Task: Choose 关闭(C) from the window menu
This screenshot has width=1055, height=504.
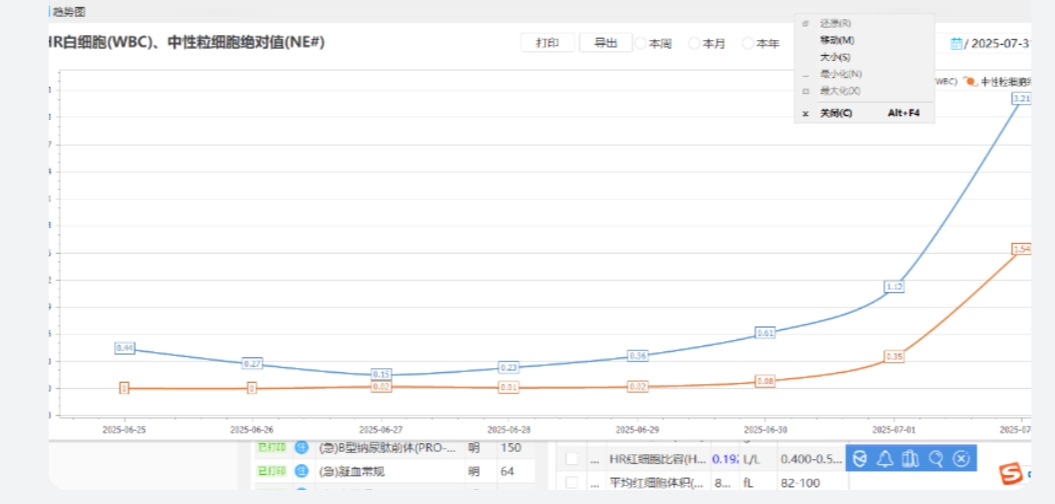Action: click(x=836, y=113)
